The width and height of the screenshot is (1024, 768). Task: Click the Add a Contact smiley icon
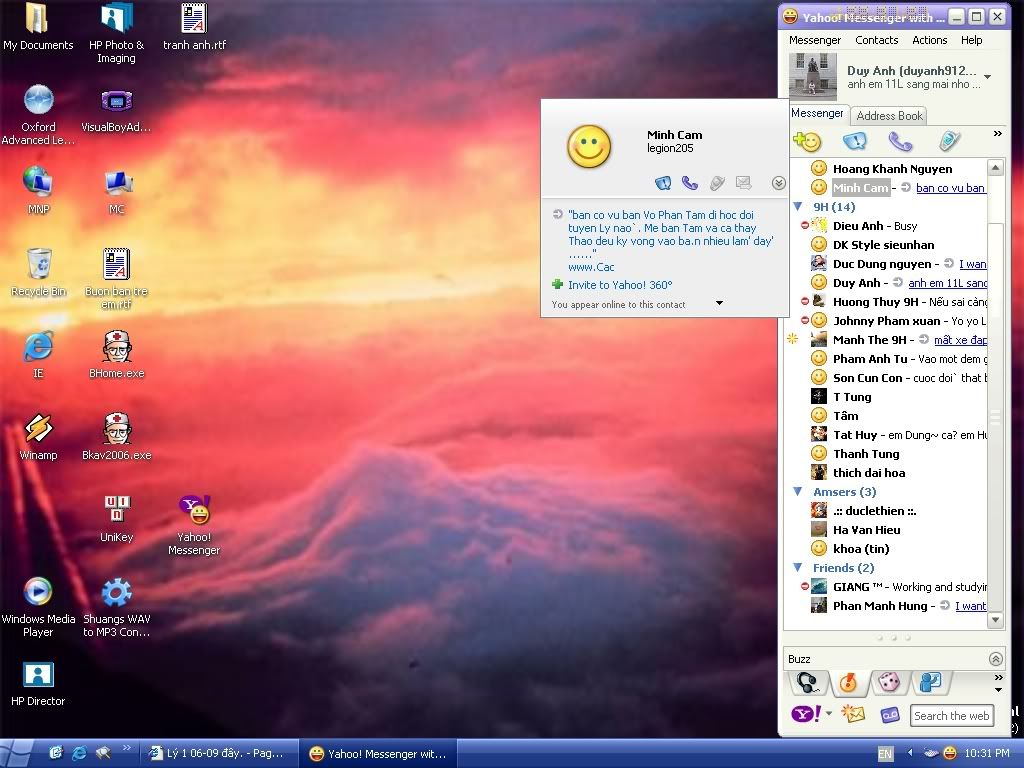pos(806,141)
